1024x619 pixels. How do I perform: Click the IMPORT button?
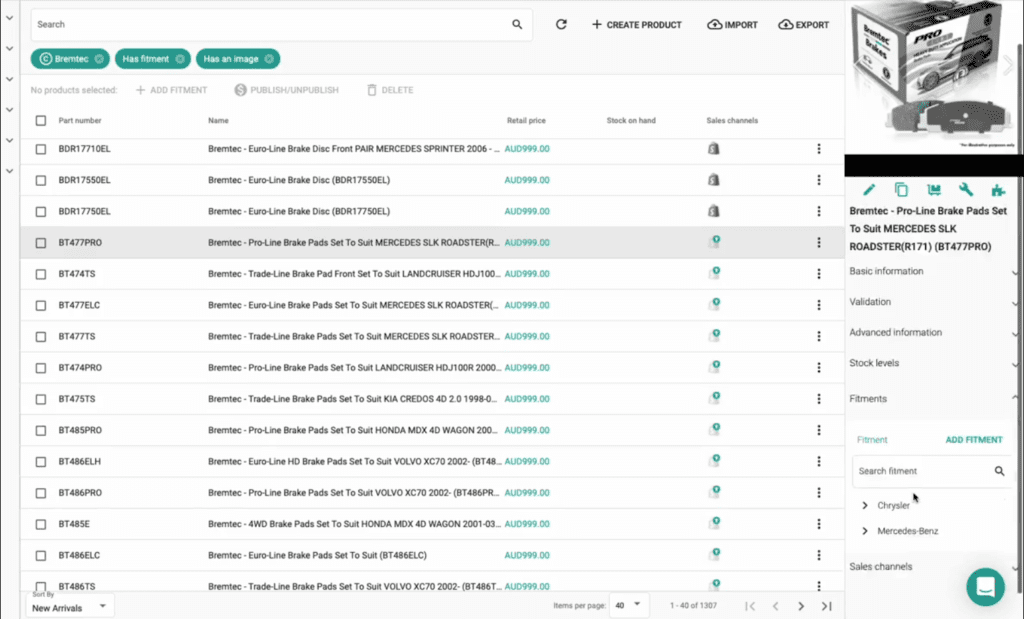732,25
